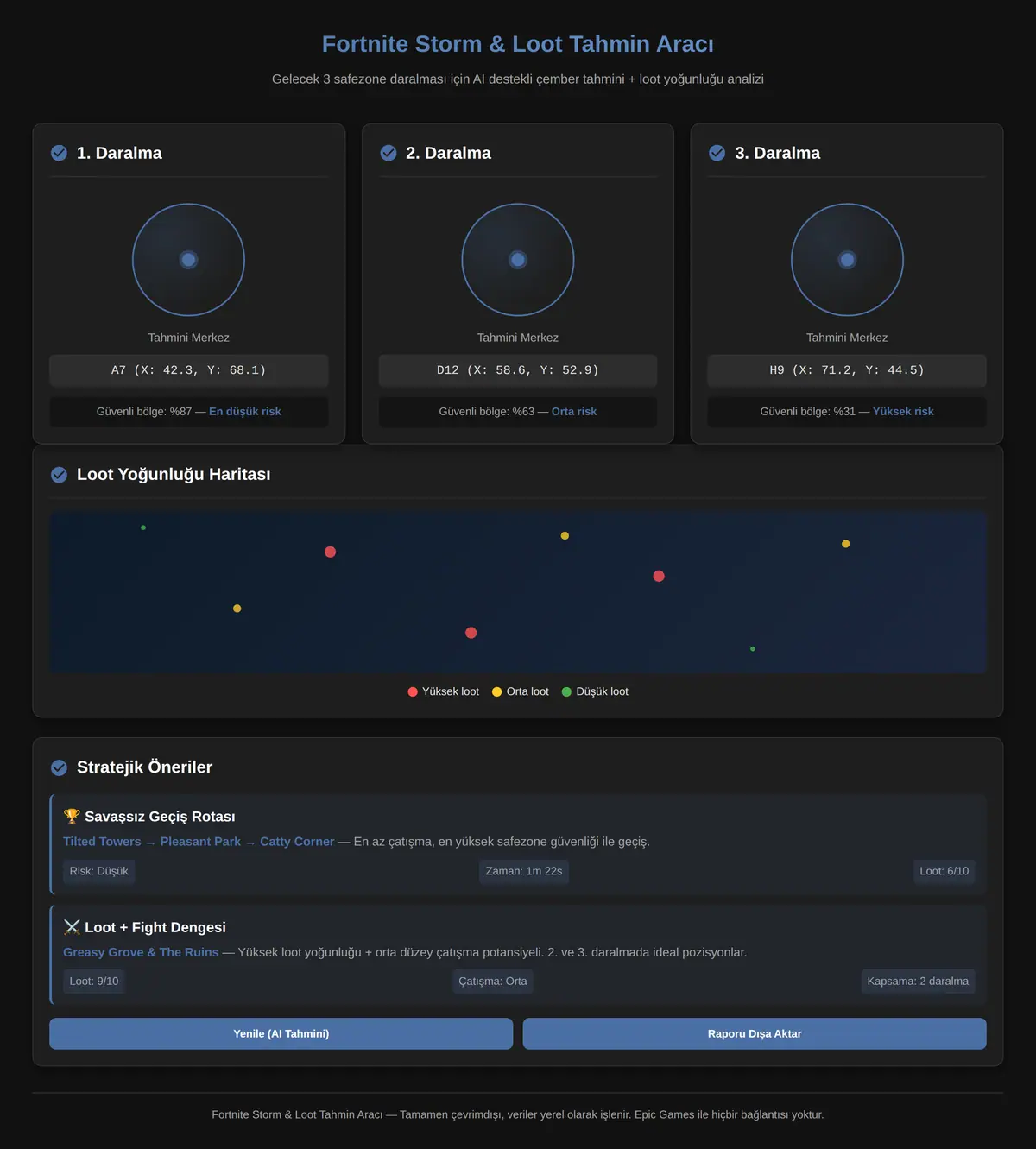Screen dimensions: 1036x1149
Task: Select the green low-loot dot at the map's bottom-right
Action: (753, 649)
